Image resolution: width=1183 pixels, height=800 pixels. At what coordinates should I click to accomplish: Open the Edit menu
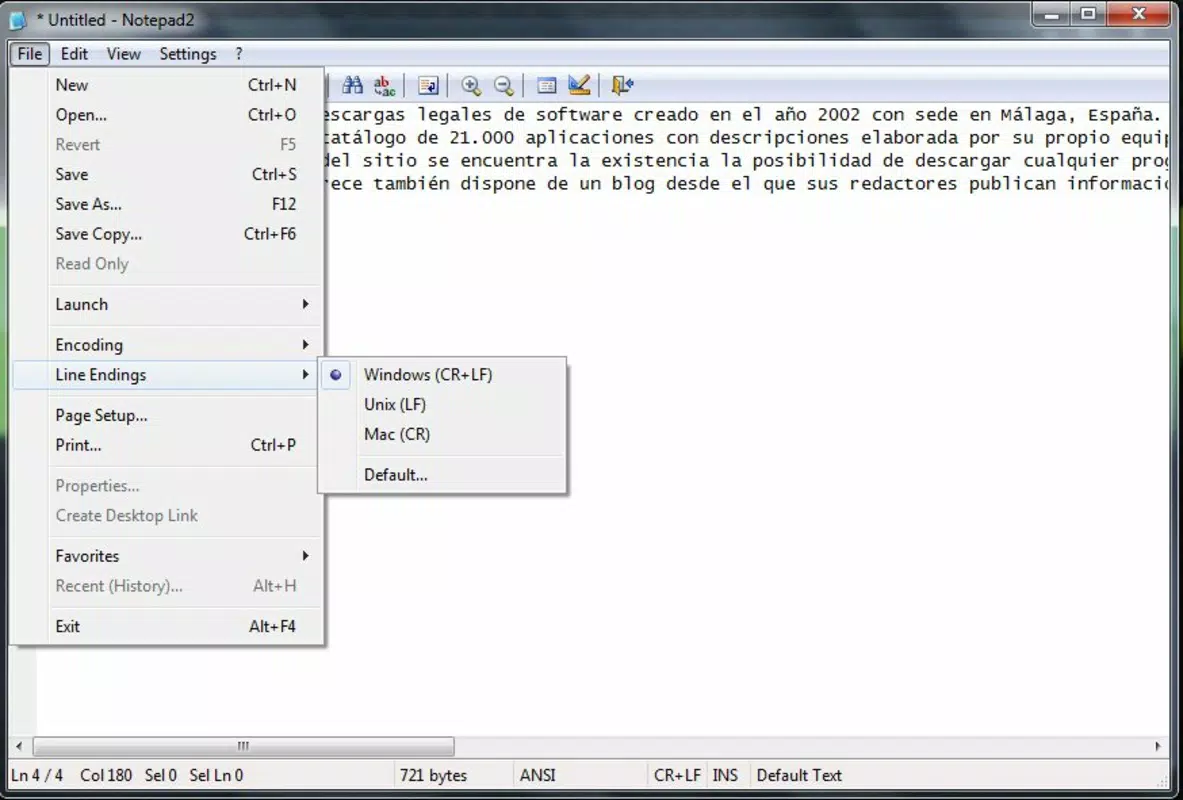[x=74, y=54]
